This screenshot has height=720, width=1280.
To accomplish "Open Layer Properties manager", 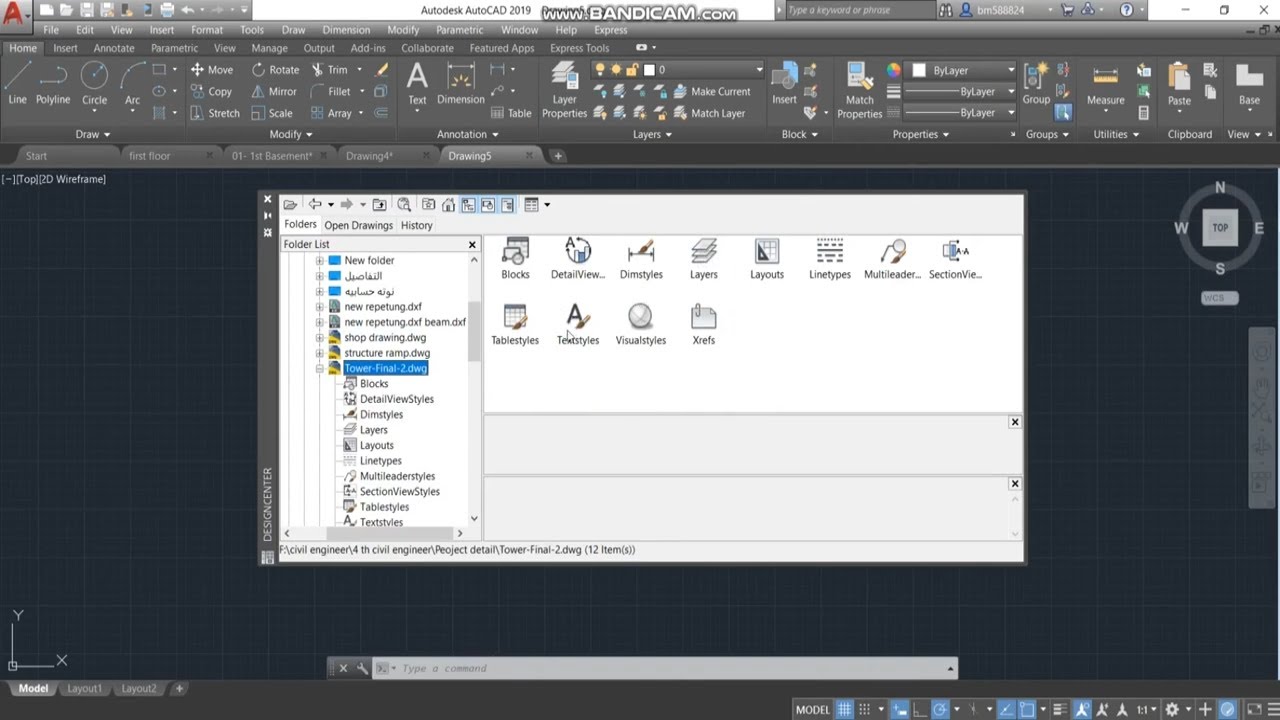I will (564, 90).
